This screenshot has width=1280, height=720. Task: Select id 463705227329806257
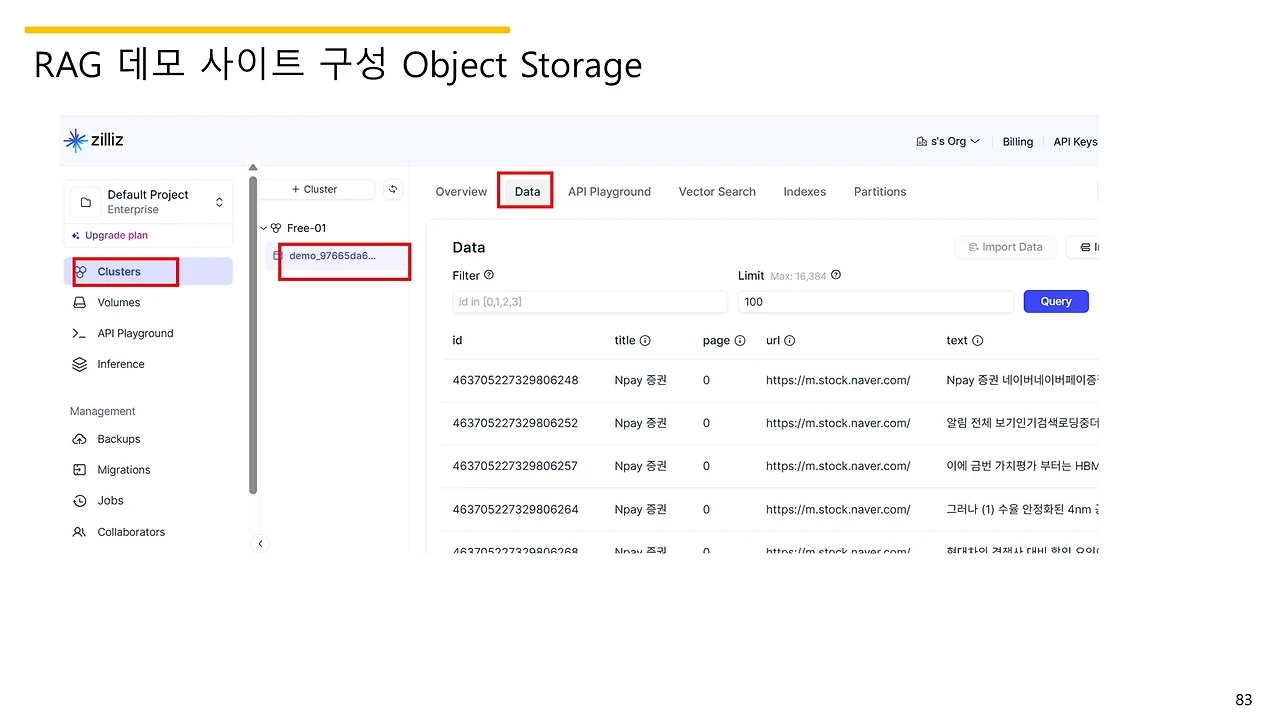(515, 467)
